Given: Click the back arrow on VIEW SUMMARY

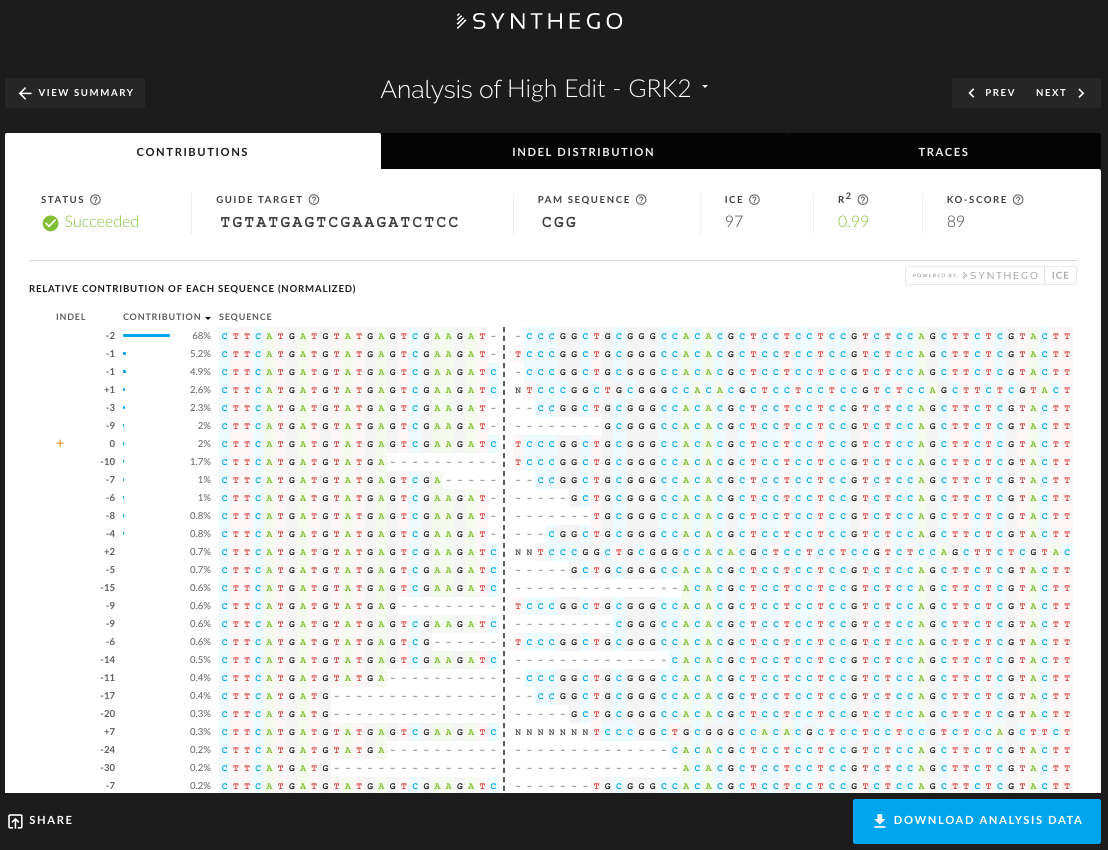Looking at the screenshot, I should pyautogui.click(x=25, y=92).
